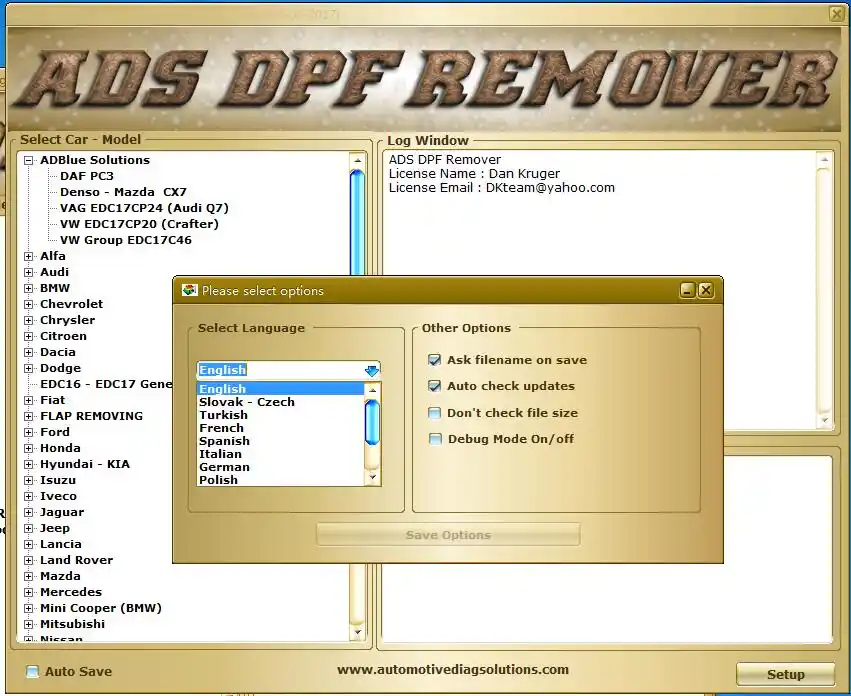The image size is (851, 696).
Task: Open the Setup button
Action: [x=785, y=674]
